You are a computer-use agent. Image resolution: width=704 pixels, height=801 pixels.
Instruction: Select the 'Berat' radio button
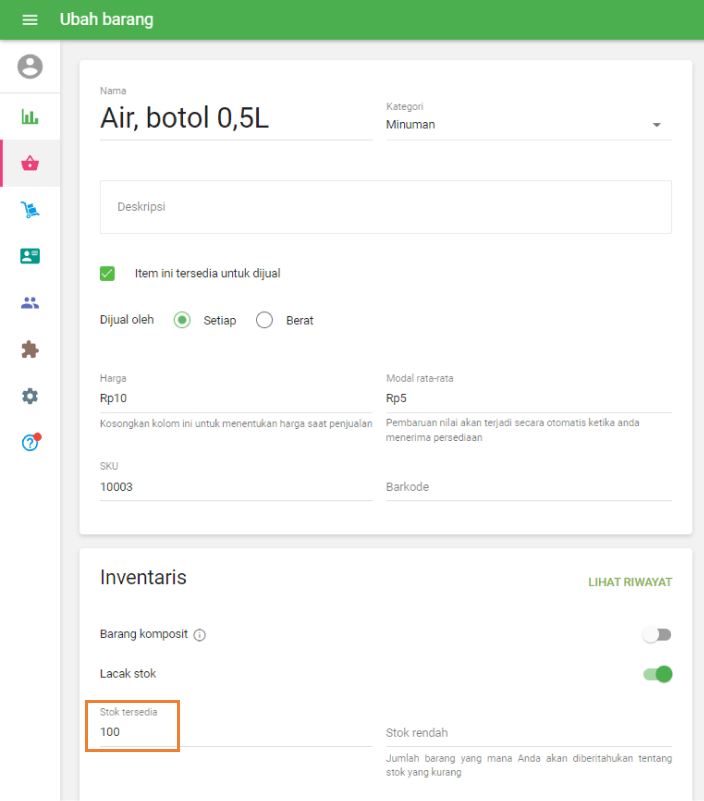click(265, 321)
